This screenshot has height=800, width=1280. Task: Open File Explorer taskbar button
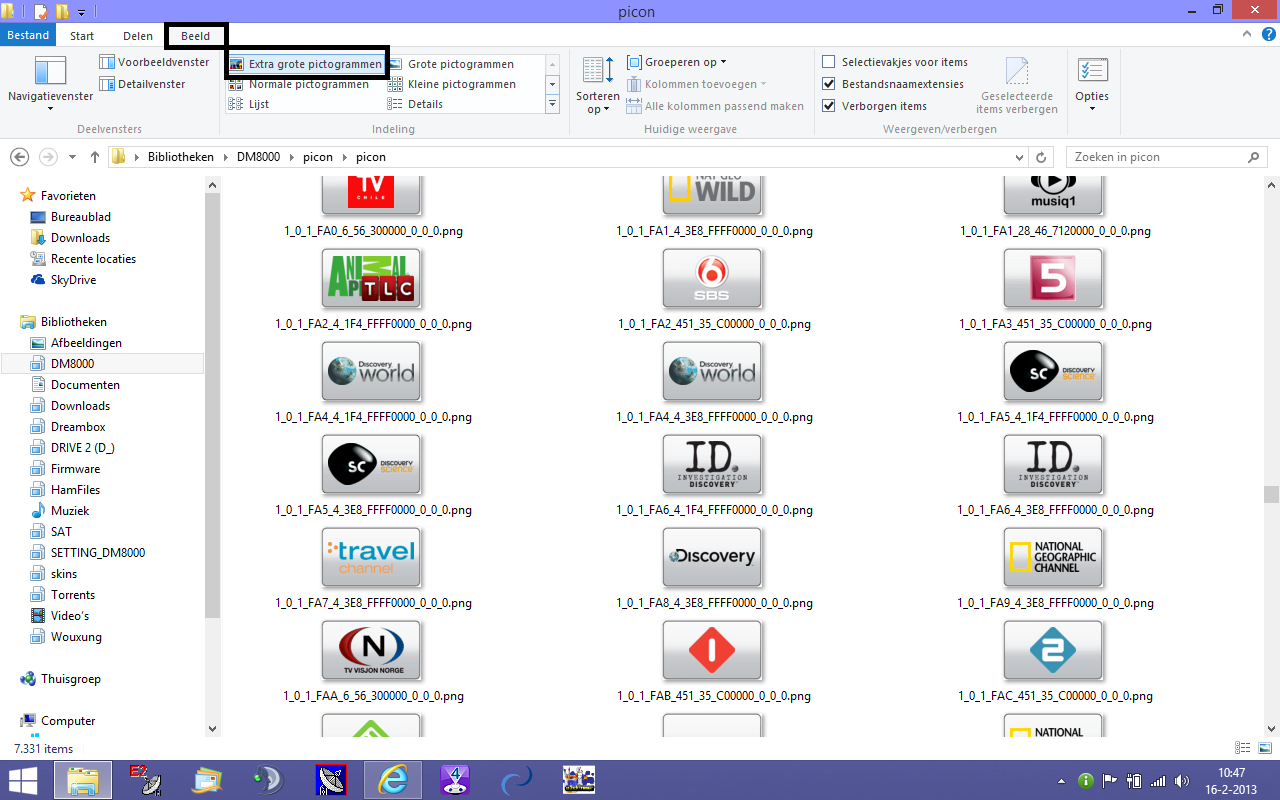(x=82, y=779)
